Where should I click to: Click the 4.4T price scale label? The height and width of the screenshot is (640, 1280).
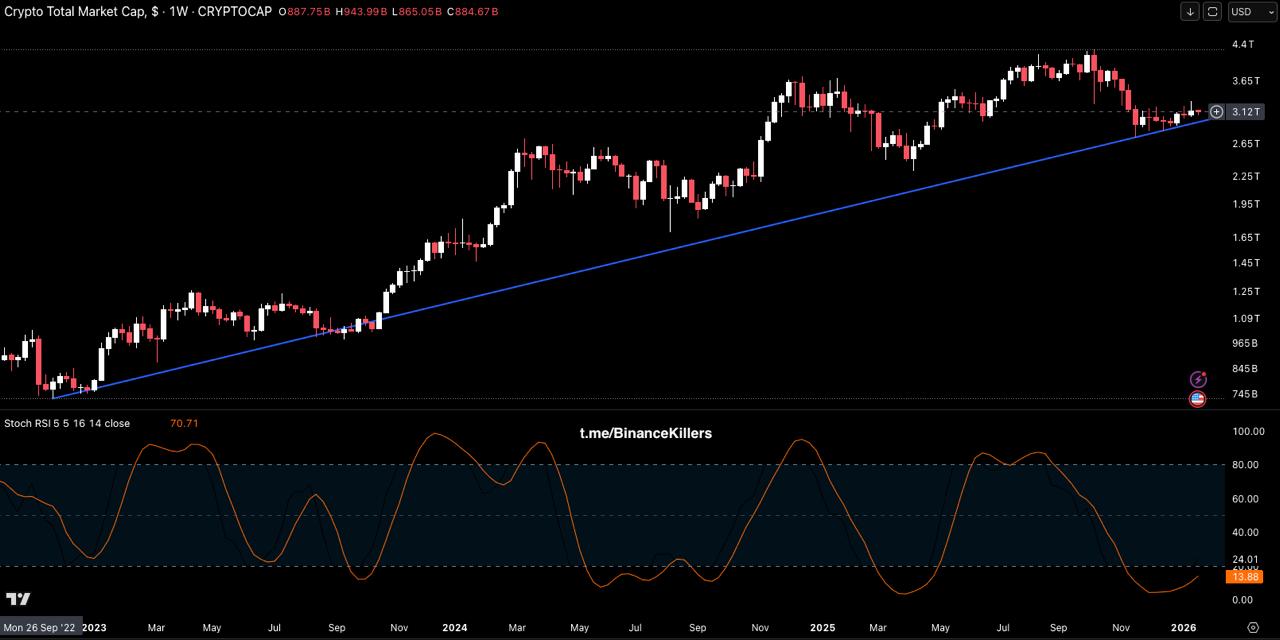(1243, 45)
